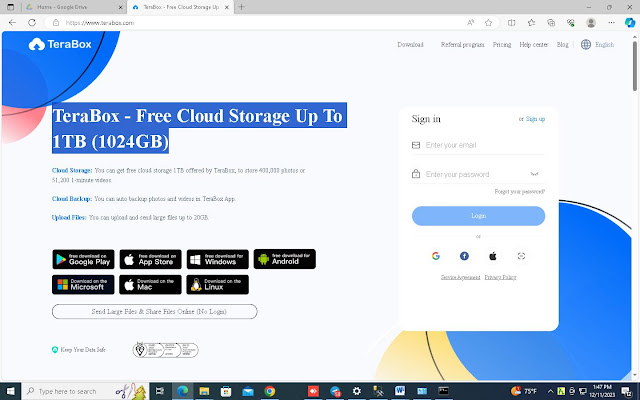This screenshot has height=400, width=640.
Task: Open Settings gear on the taskbar
Action: [356, 391]
